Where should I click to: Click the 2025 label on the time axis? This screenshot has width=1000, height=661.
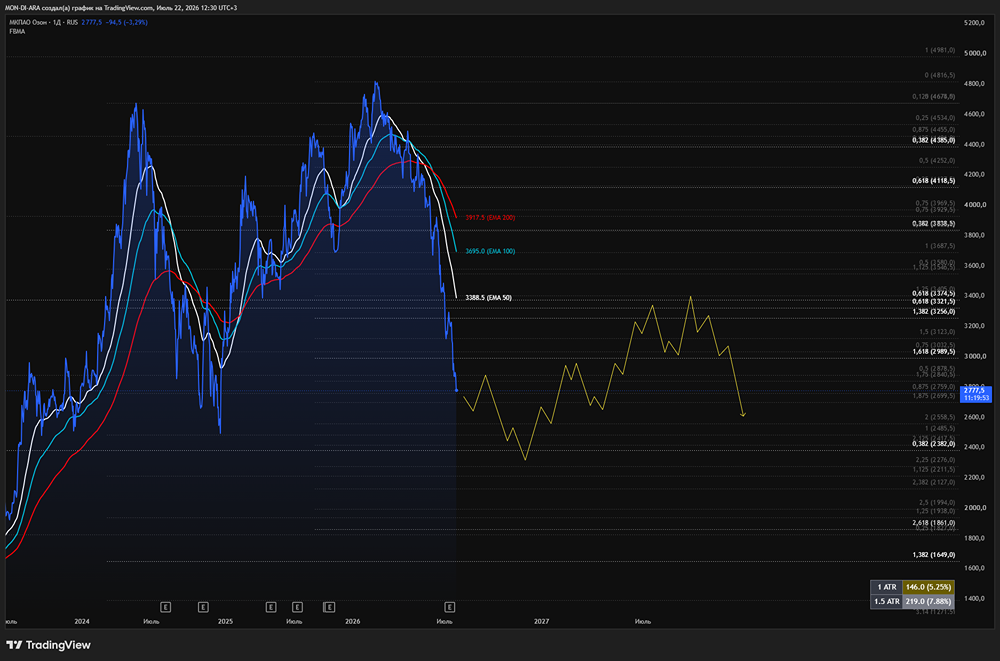(x=225, y=621)
